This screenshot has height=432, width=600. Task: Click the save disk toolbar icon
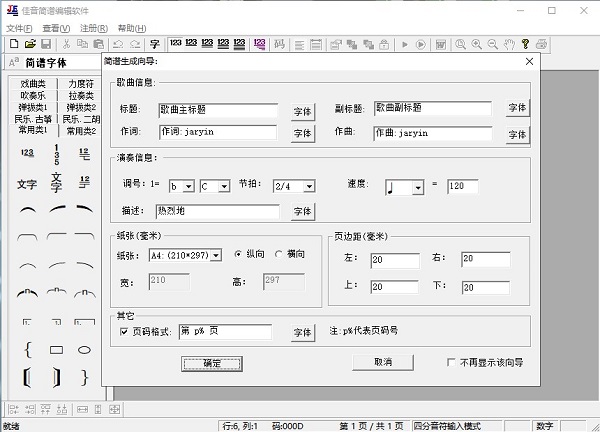tap(45, 44)
